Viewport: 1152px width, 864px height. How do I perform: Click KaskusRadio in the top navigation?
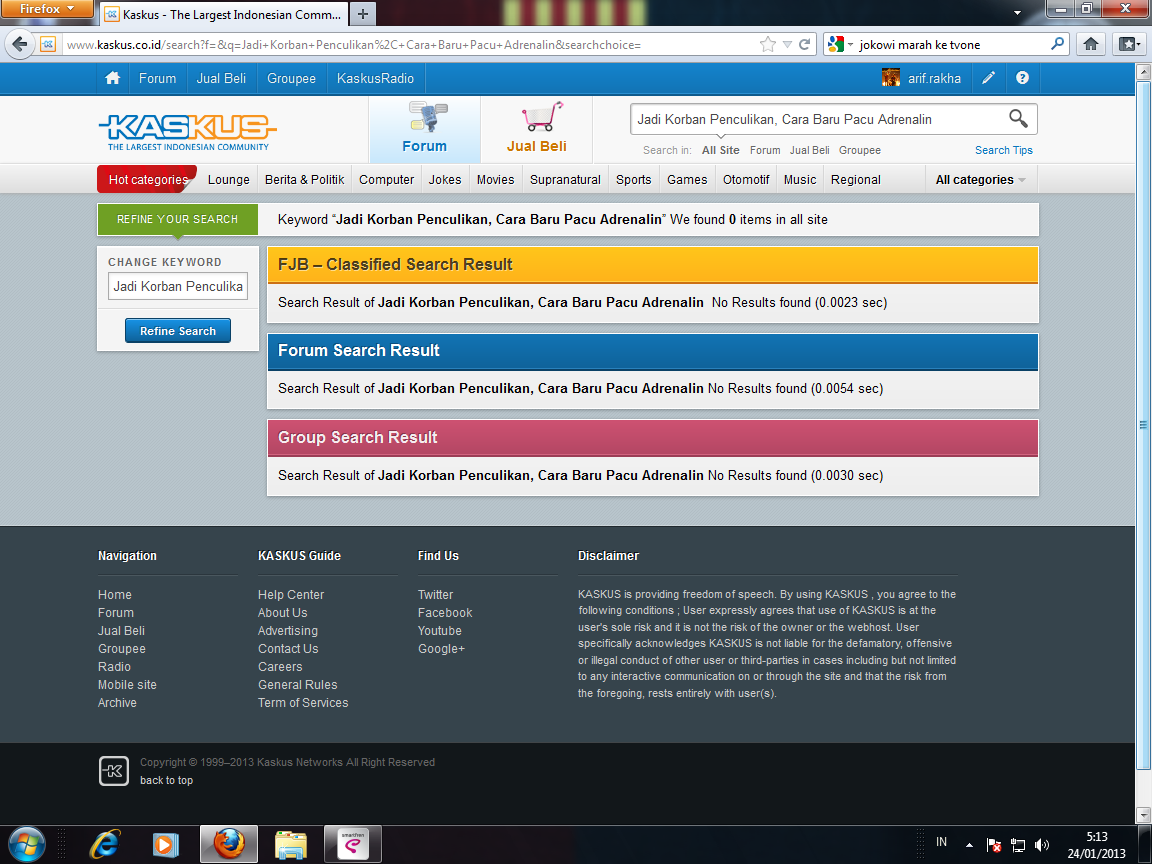tap(375, 78)
